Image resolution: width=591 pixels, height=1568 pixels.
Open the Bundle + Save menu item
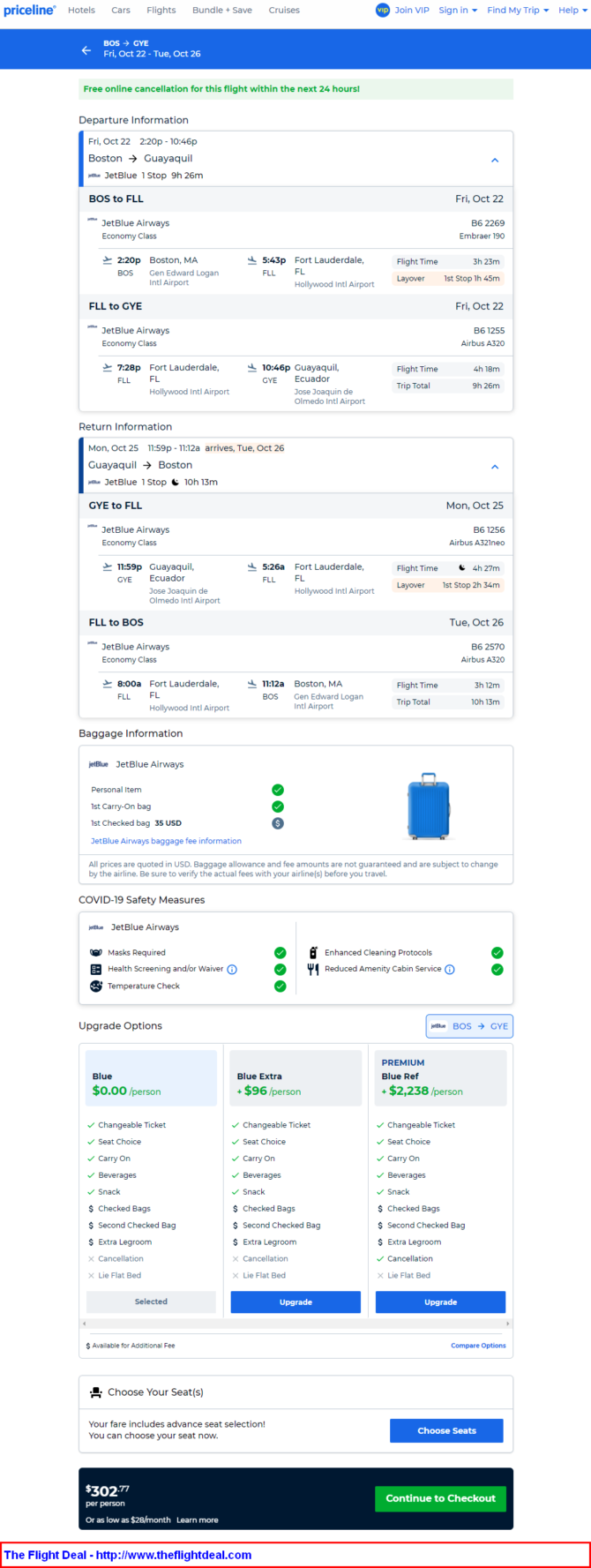pos(222,11)
